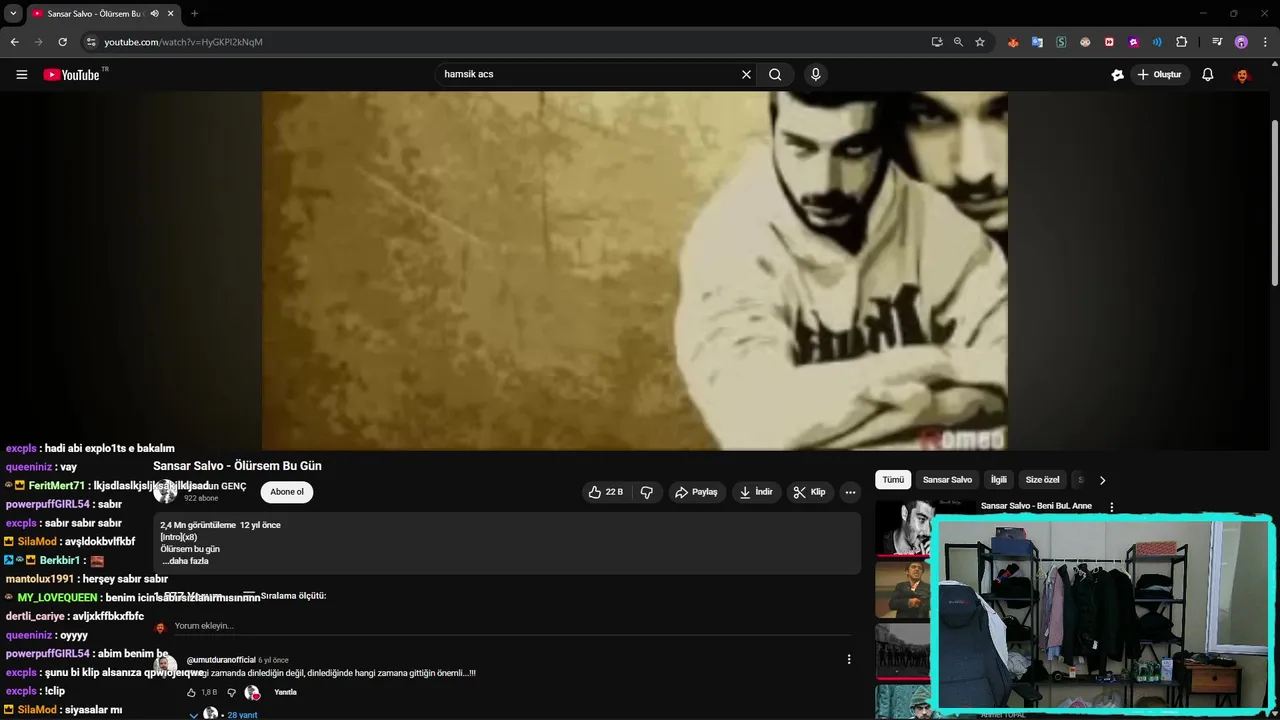Reload the page in browser
Viewport: 1280px width, 720px height.
click(62, 42)
